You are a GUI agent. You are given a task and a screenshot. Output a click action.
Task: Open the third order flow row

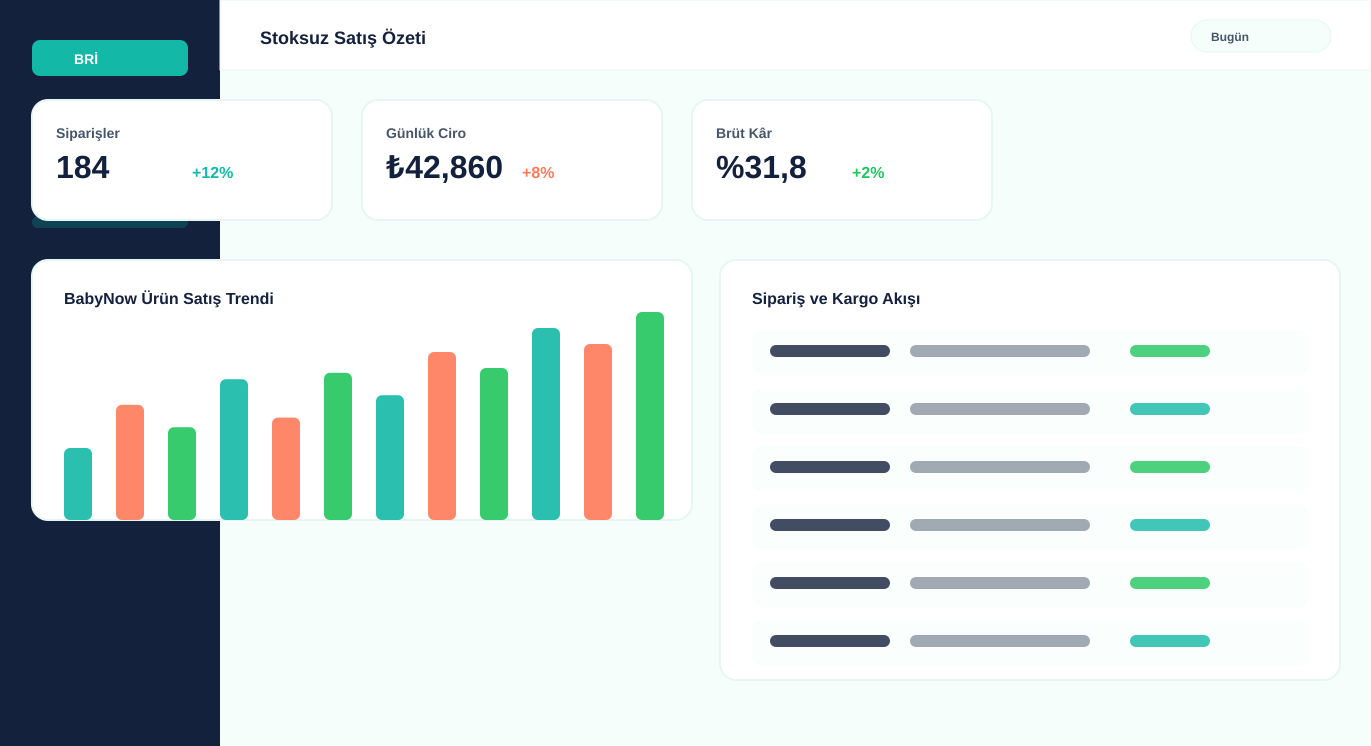[x=1030, y=467]
